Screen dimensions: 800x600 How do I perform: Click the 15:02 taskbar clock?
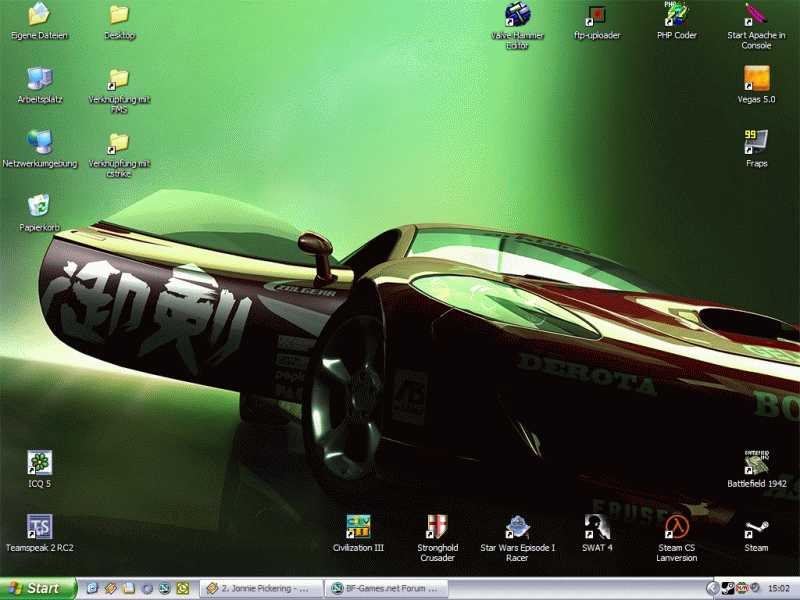point(779,588)
